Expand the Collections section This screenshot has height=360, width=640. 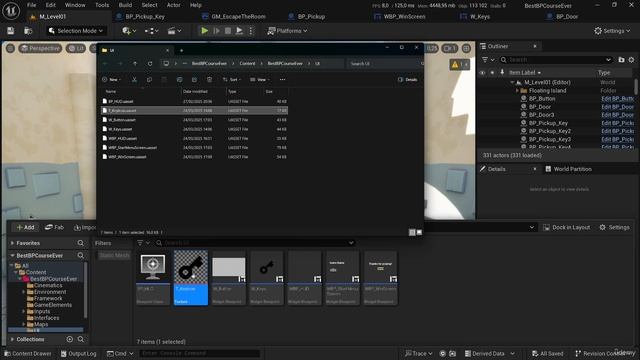12,339
